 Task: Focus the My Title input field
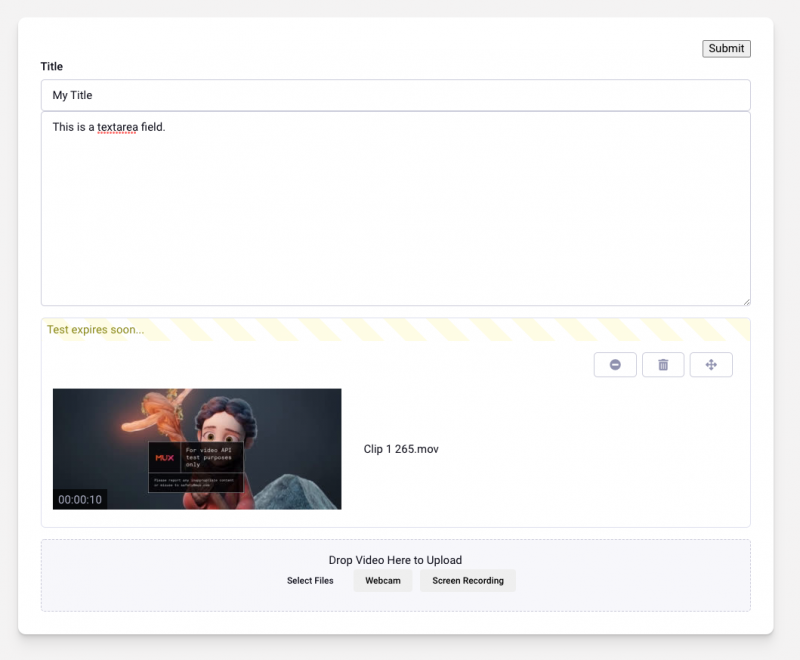[x=395, y=95]
